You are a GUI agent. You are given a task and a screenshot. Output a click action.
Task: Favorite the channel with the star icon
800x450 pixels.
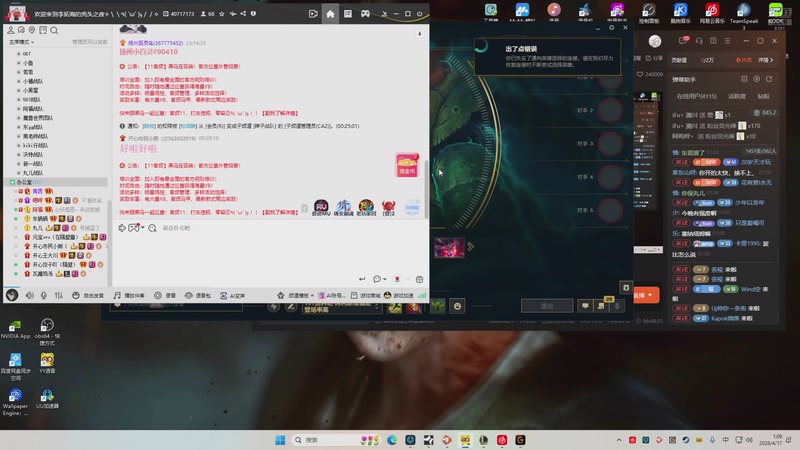click(x=221, y=14)
